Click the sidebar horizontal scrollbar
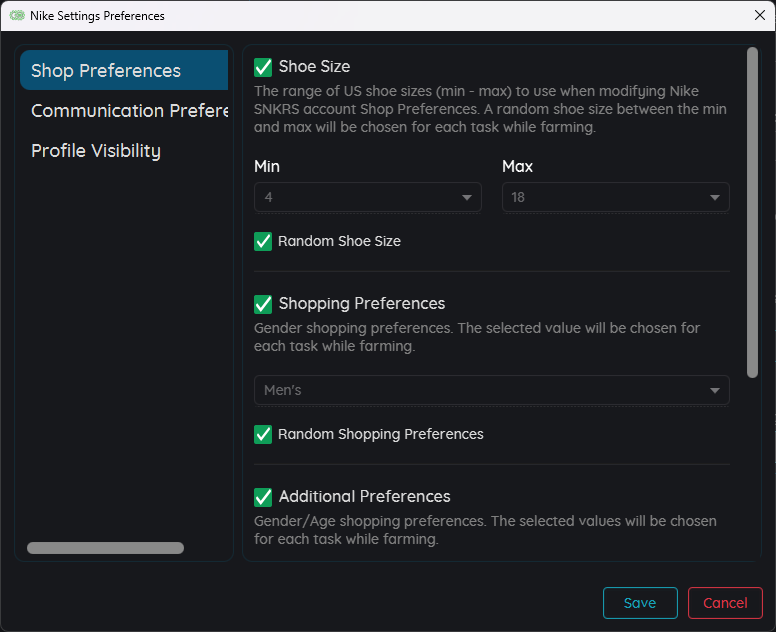The image size is (776, 632). (x=105, y=548)
